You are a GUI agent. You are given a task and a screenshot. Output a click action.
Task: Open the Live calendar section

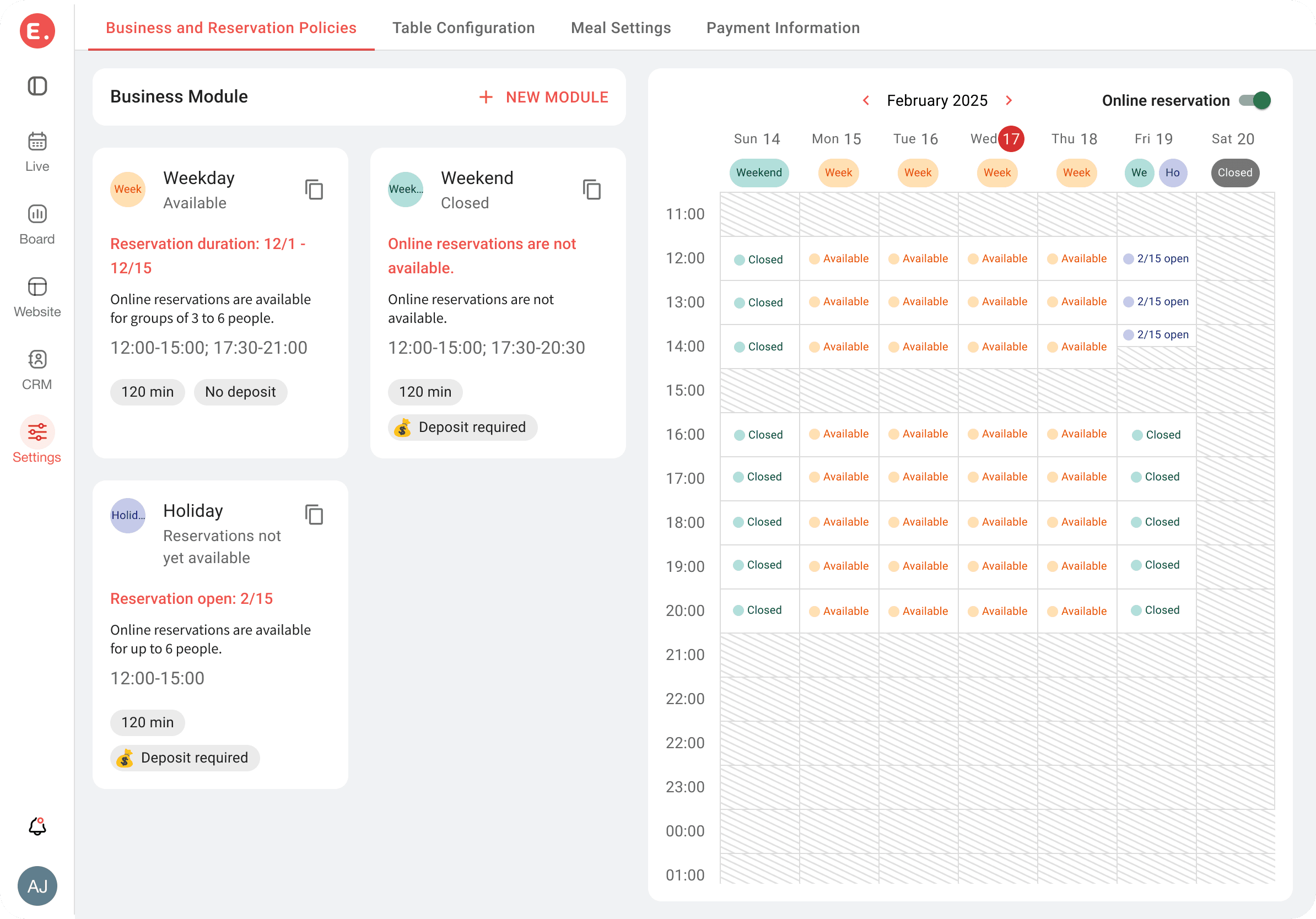37,152
